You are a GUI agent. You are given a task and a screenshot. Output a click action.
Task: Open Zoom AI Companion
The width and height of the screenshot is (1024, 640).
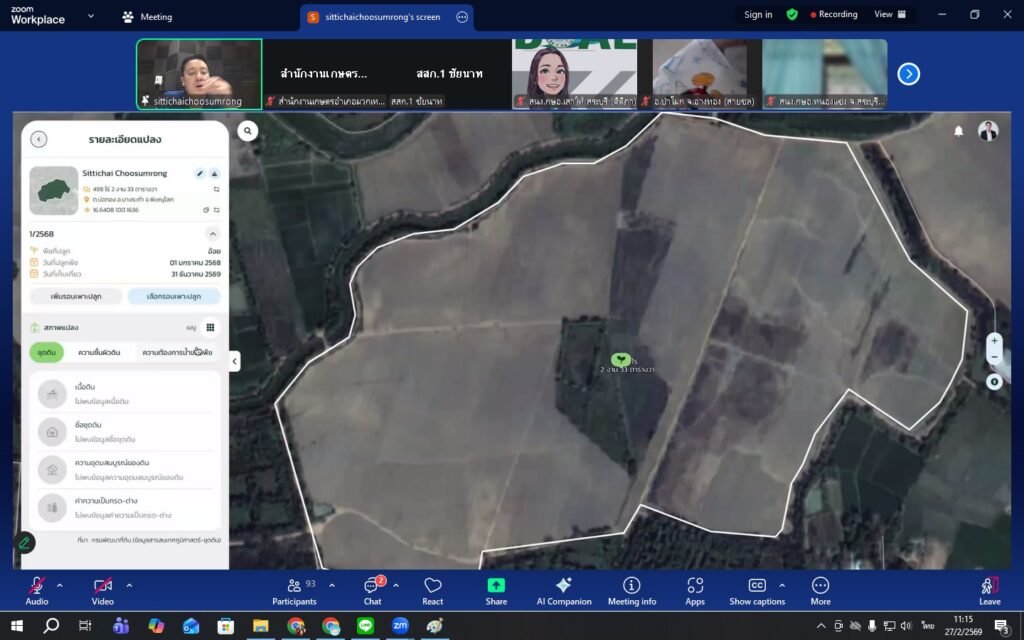click(563, 591)
